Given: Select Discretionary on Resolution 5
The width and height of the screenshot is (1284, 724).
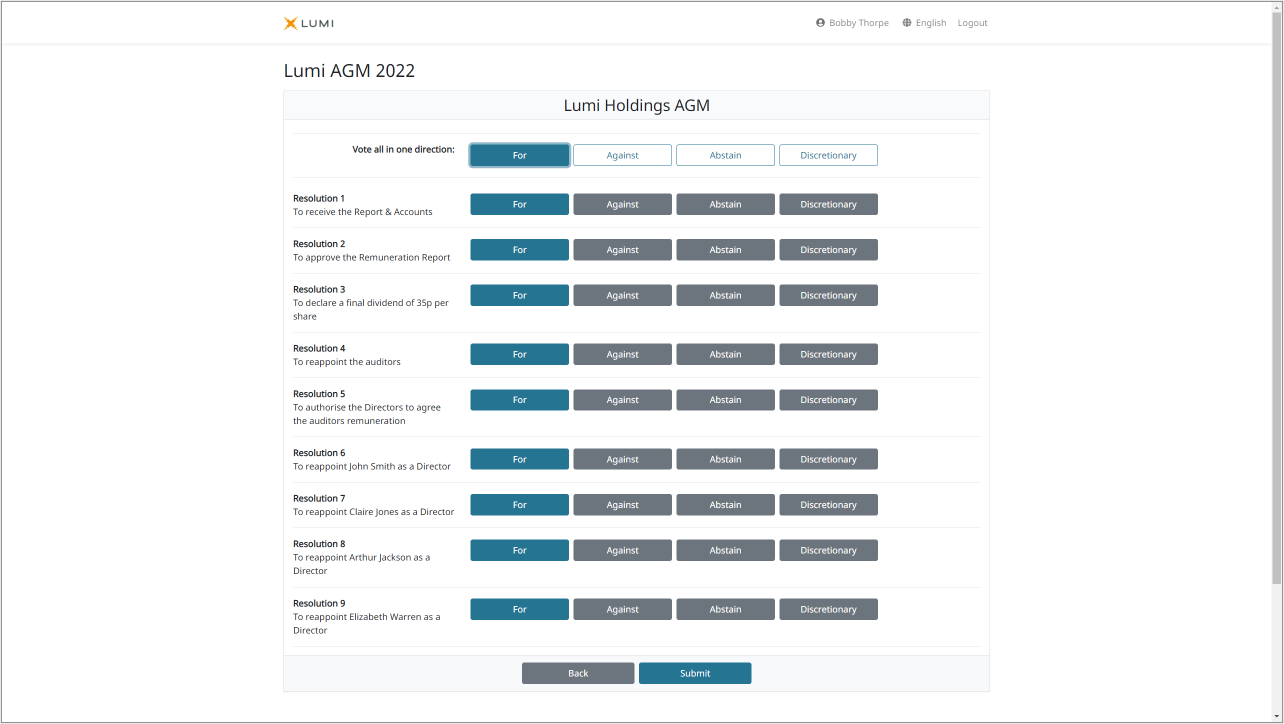Looking at the screenshot, I should (829, 400).
